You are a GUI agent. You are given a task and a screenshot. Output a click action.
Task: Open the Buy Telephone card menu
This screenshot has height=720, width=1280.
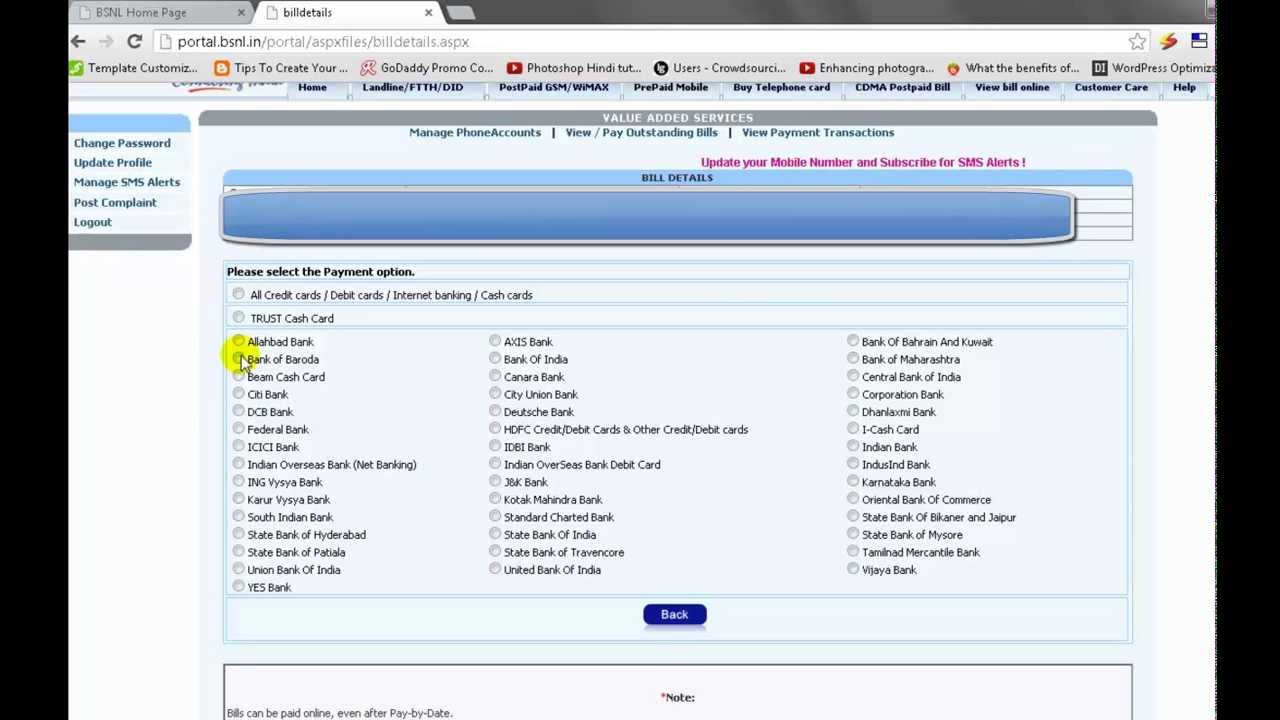781,87
